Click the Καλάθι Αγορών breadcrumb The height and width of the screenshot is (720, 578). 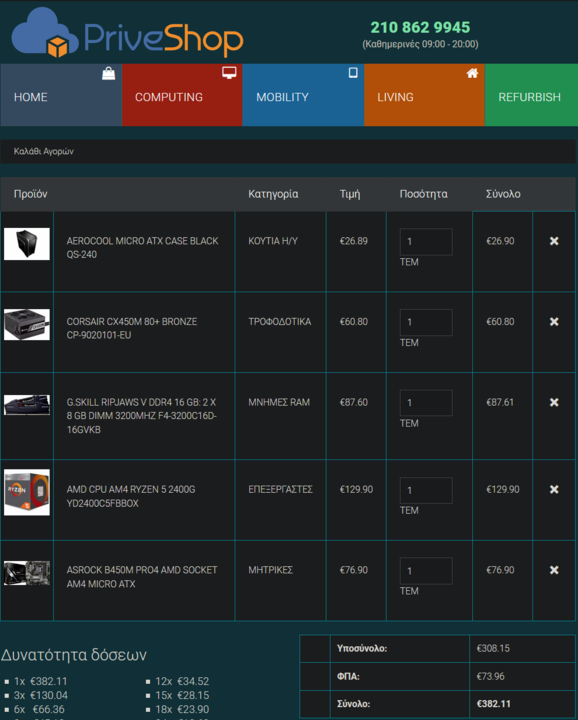pos(44,151)
